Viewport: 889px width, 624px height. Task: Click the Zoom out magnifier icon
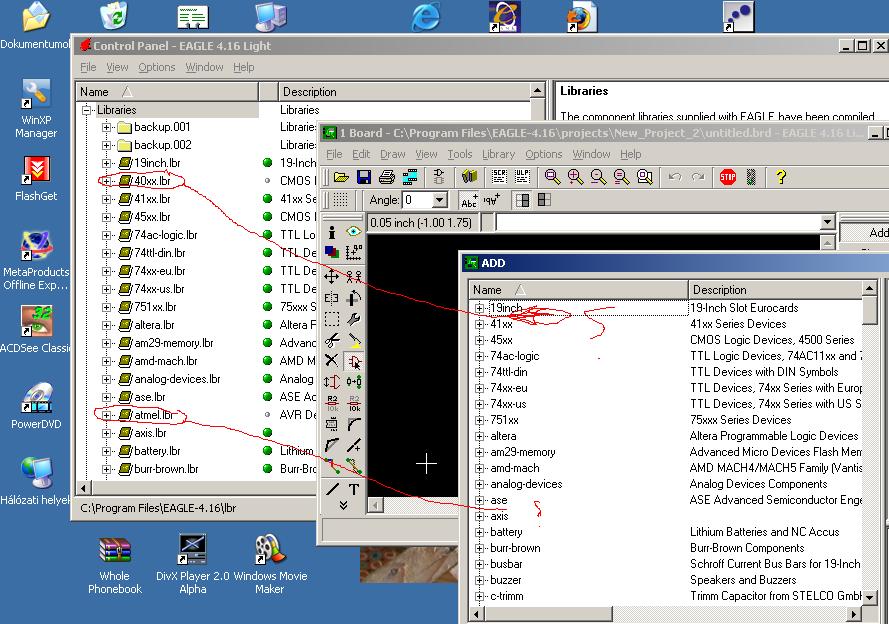point(598,177)
